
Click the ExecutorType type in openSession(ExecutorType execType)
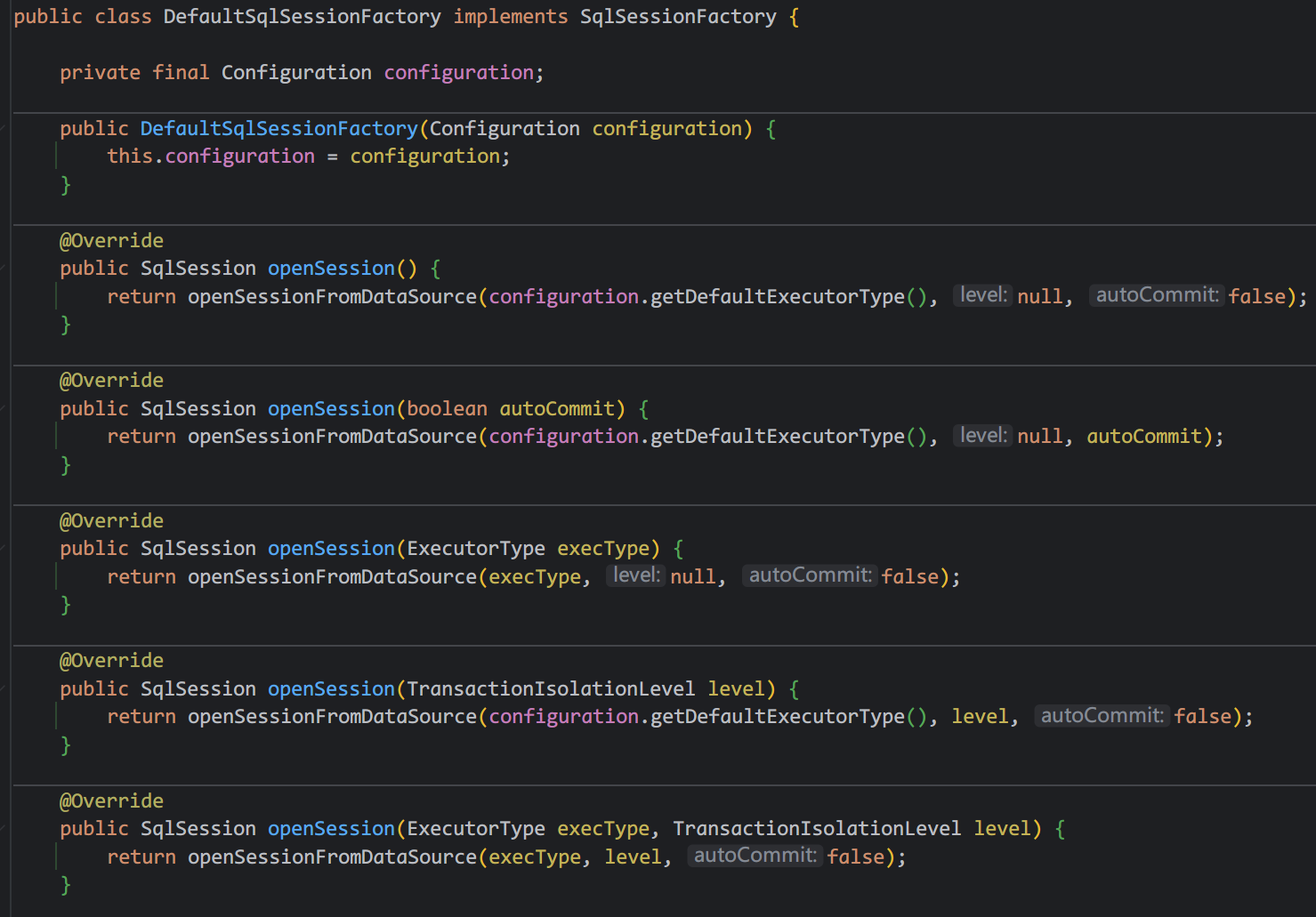click(475, 549)
